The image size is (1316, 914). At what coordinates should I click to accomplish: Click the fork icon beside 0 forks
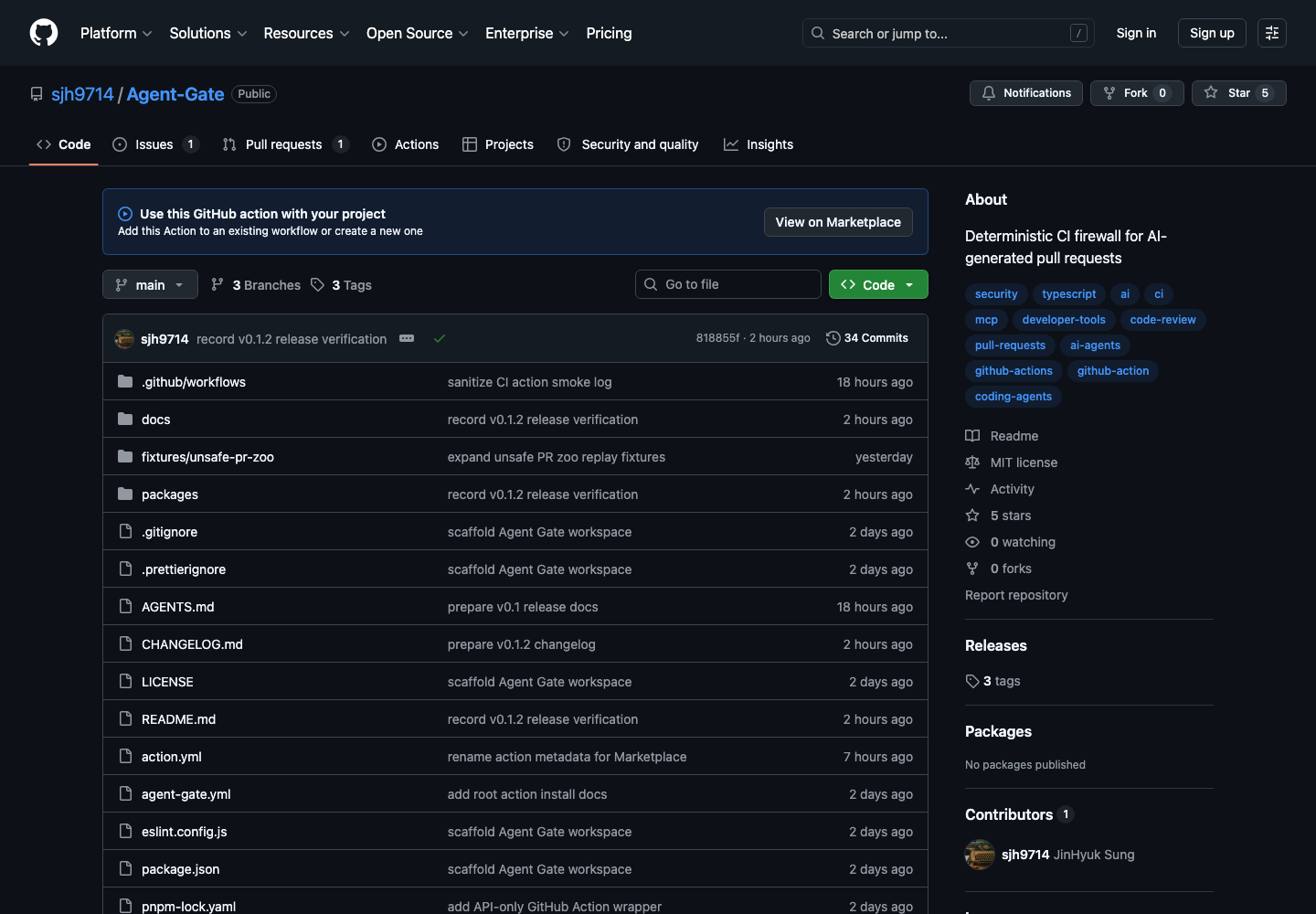(972, 569)
